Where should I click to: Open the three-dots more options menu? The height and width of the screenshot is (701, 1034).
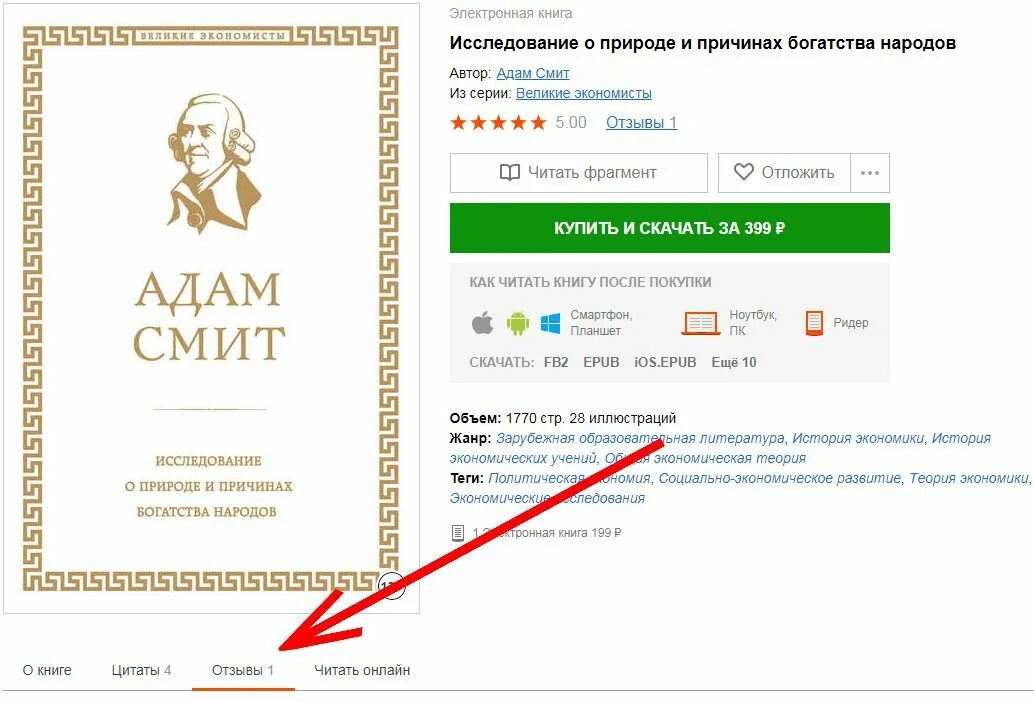tap(870, 173)
